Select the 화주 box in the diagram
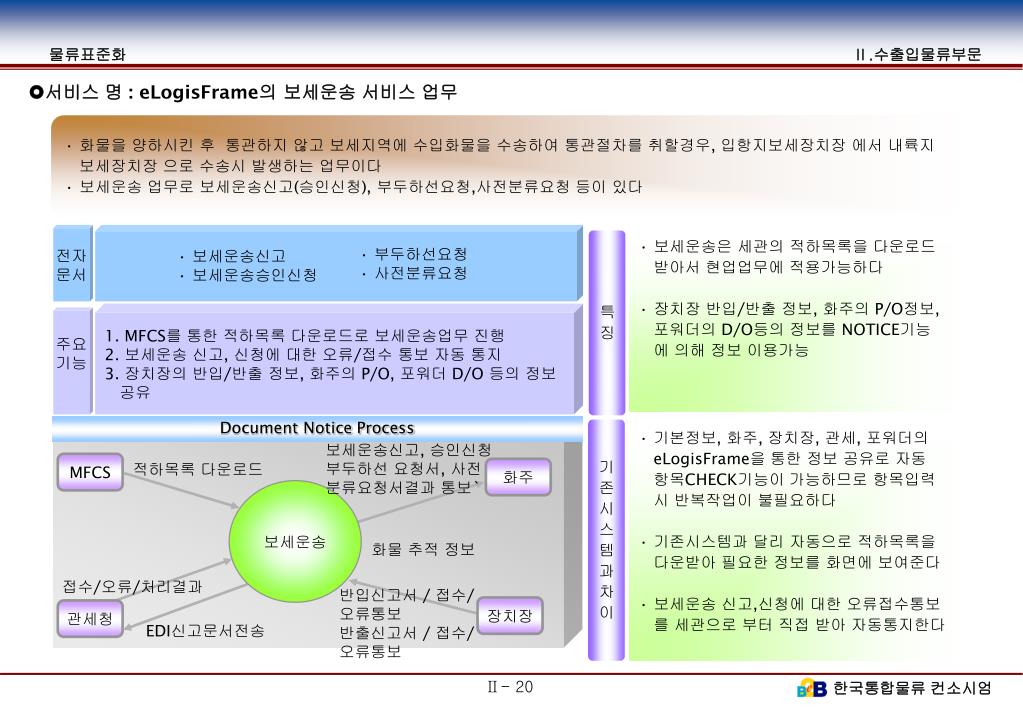The height and width of the screenshot is (708, 1023). point(518,477)
